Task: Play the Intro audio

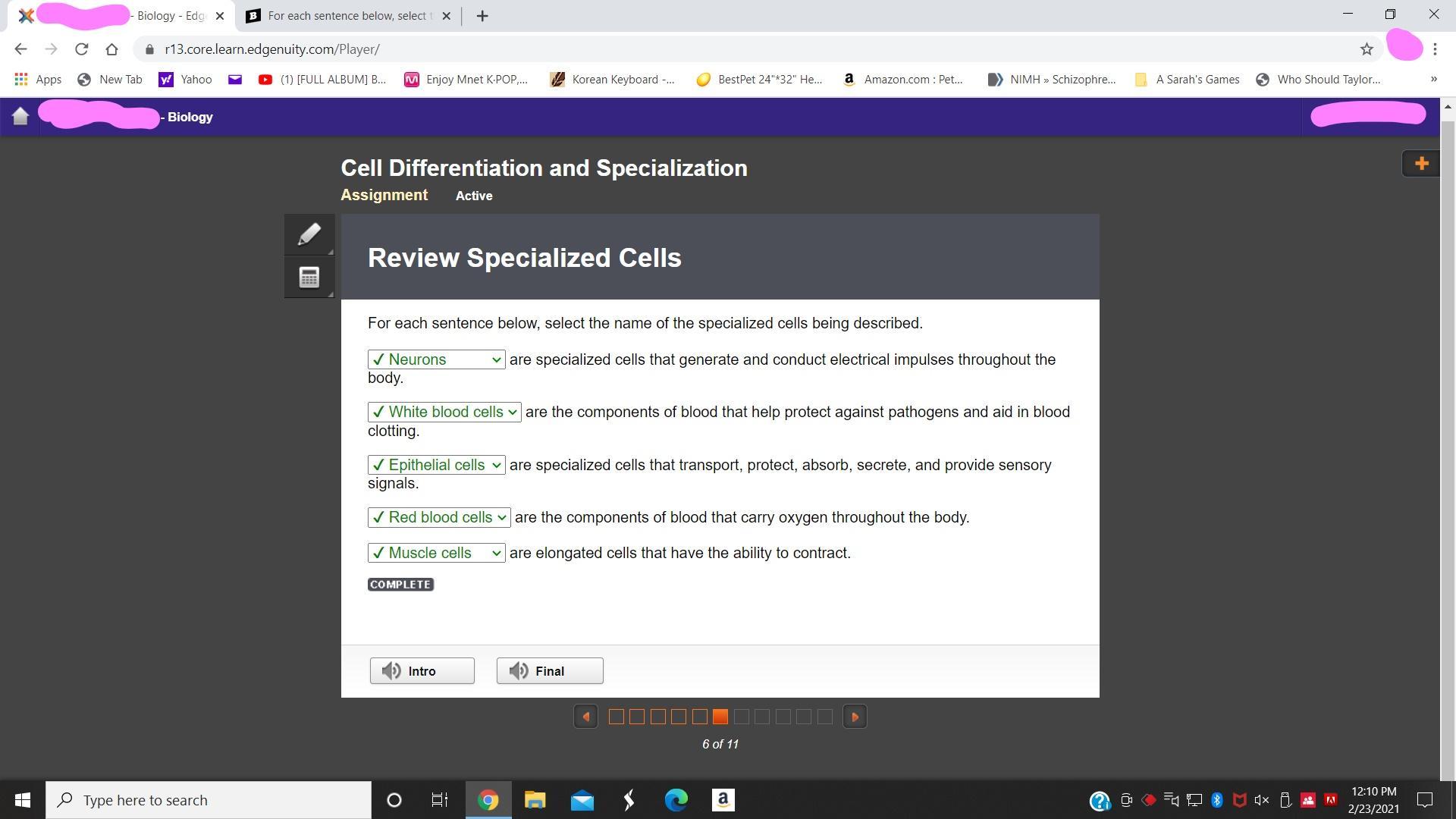Action: [422, 671]
